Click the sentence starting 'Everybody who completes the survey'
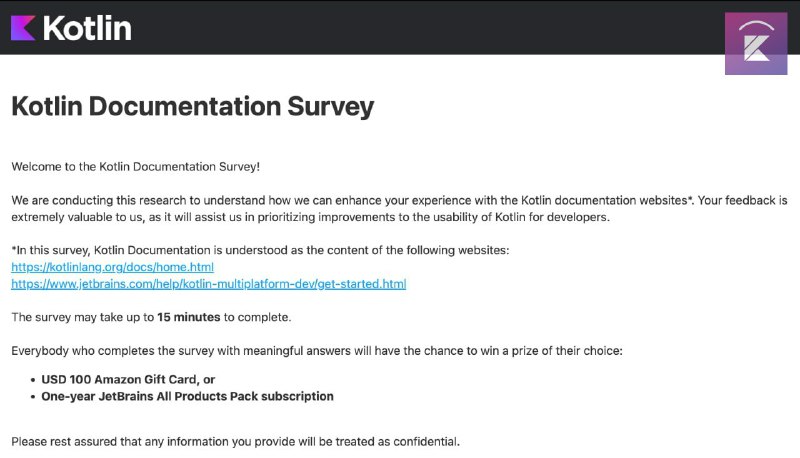Viewport: 800px width, 458px height. coord(317,351)
